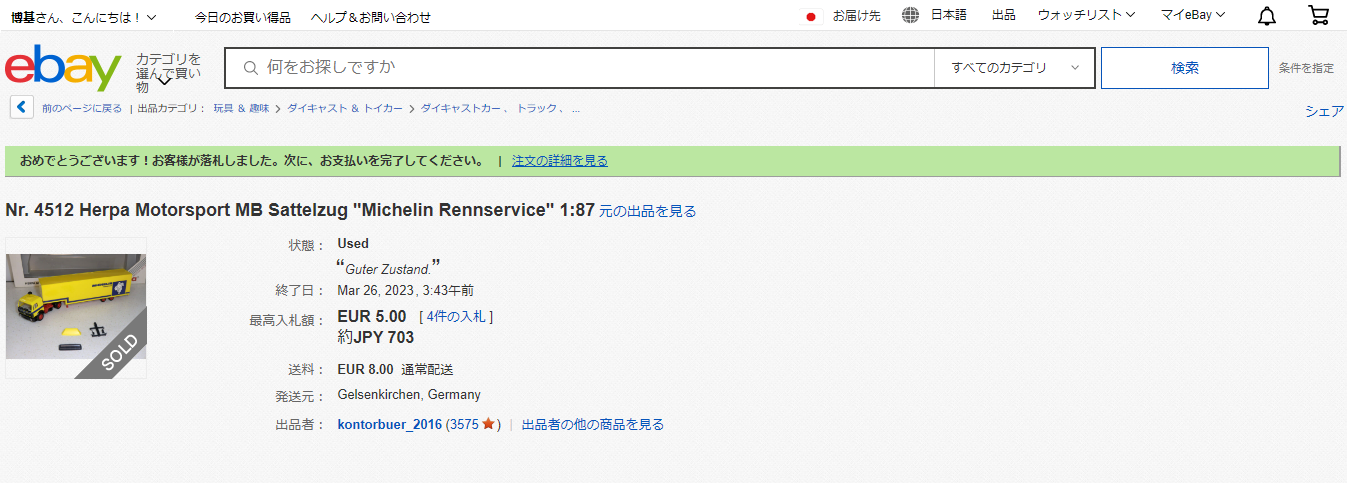Image resolution: width=1347 pixels, height=483 pixels.
Task: Click the Japan flag delivery icon
Action: tap(812, 16)
